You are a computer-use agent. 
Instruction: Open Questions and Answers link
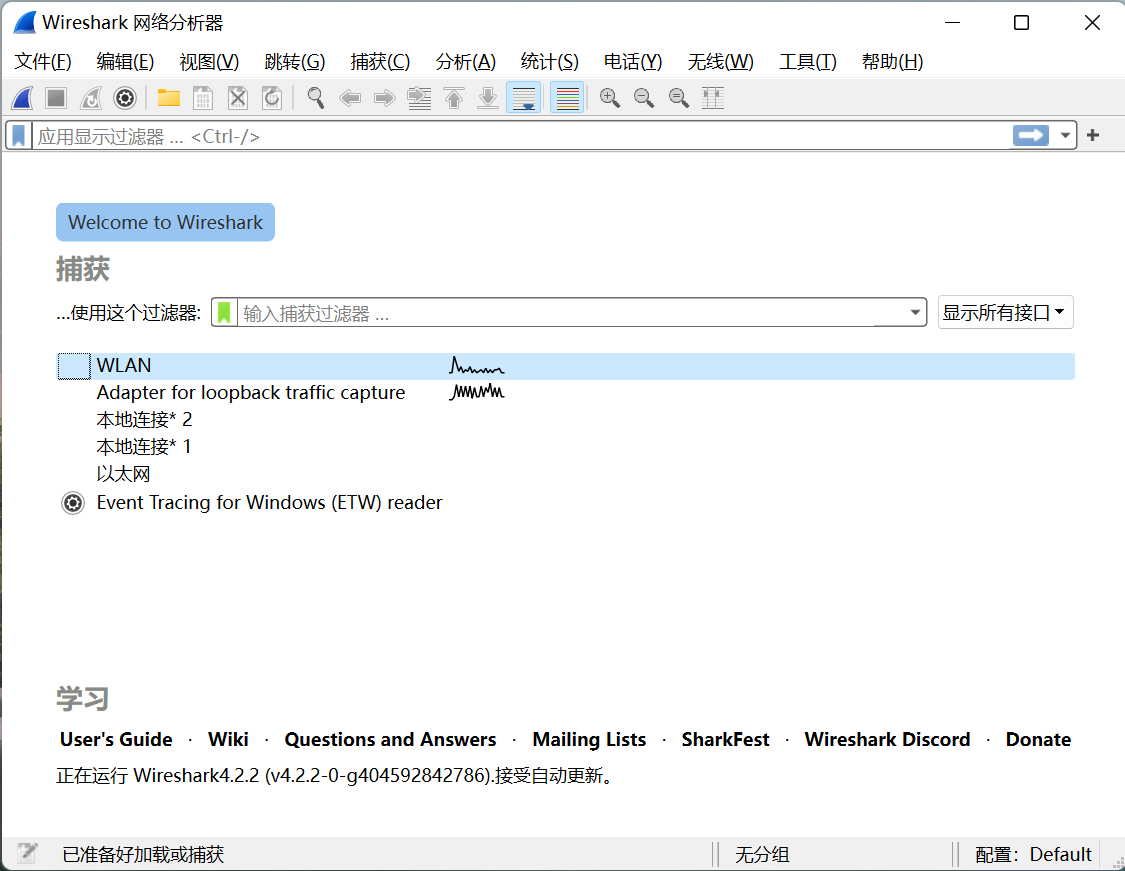(390, 739)
